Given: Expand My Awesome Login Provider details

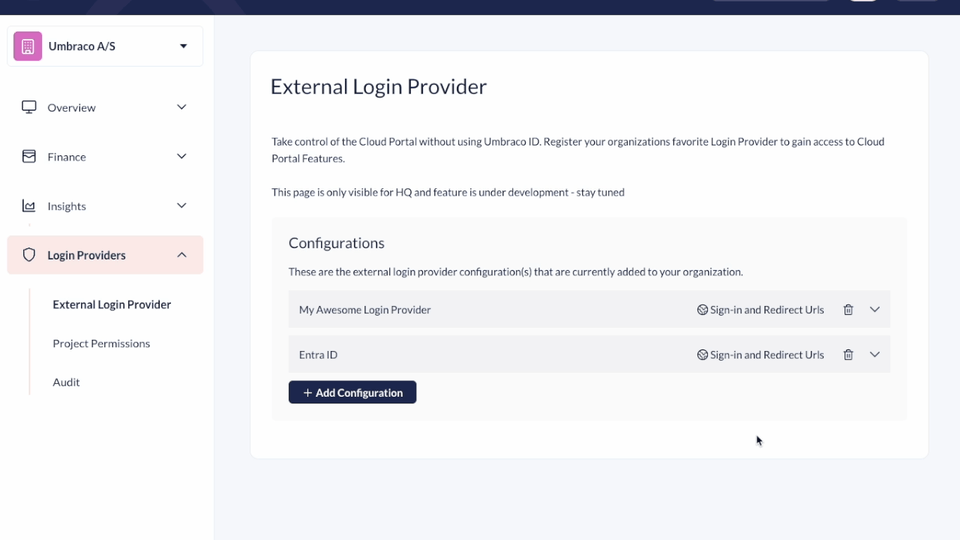Looking at the screenshot, I should (875, 310).
